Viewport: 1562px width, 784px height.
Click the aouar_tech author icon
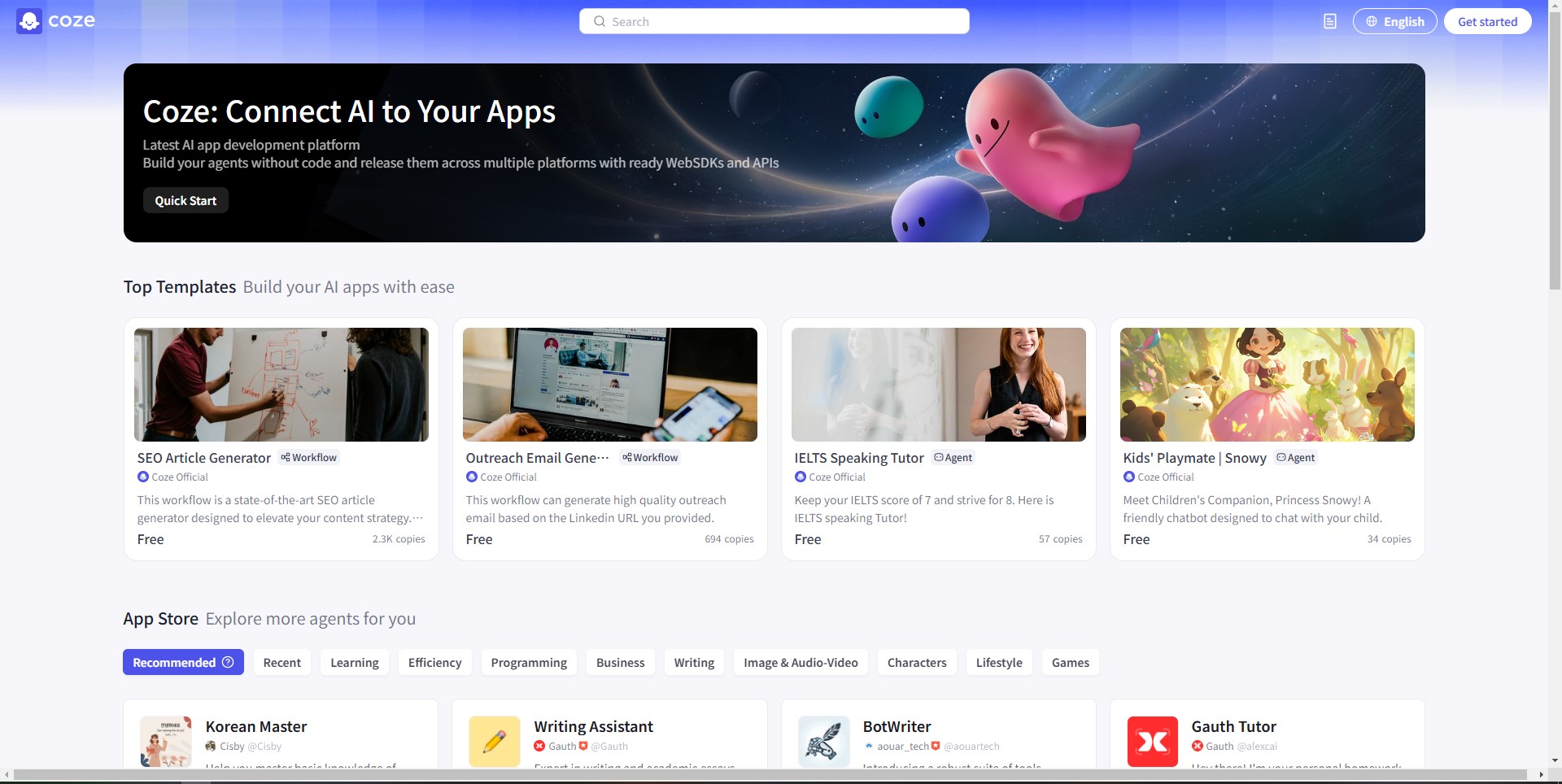coord(869,747)
